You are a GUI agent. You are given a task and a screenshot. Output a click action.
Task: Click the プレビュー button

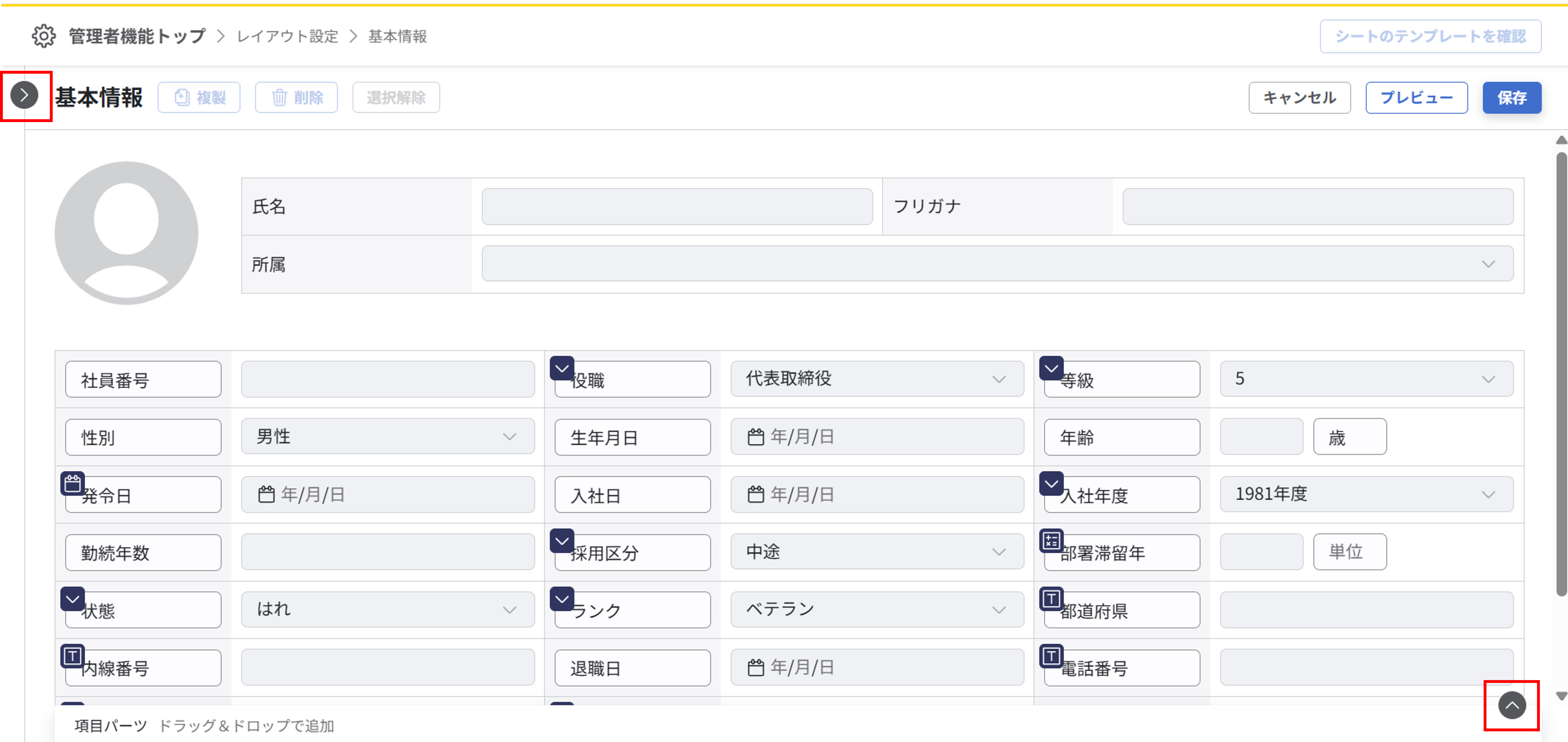[x=1416, y=98]
